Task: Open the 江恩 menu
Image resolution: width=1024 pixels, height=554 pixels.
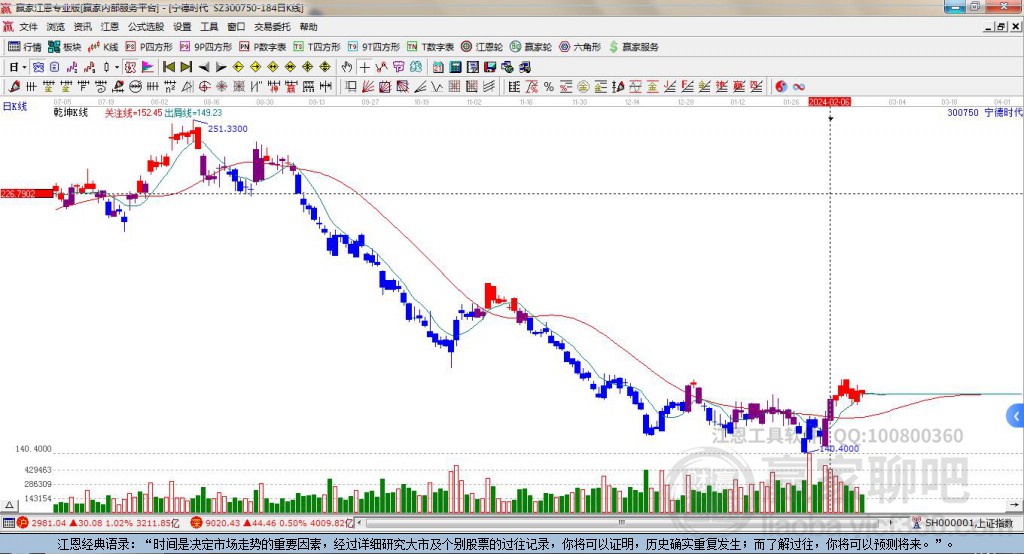Action: [110, 27]
